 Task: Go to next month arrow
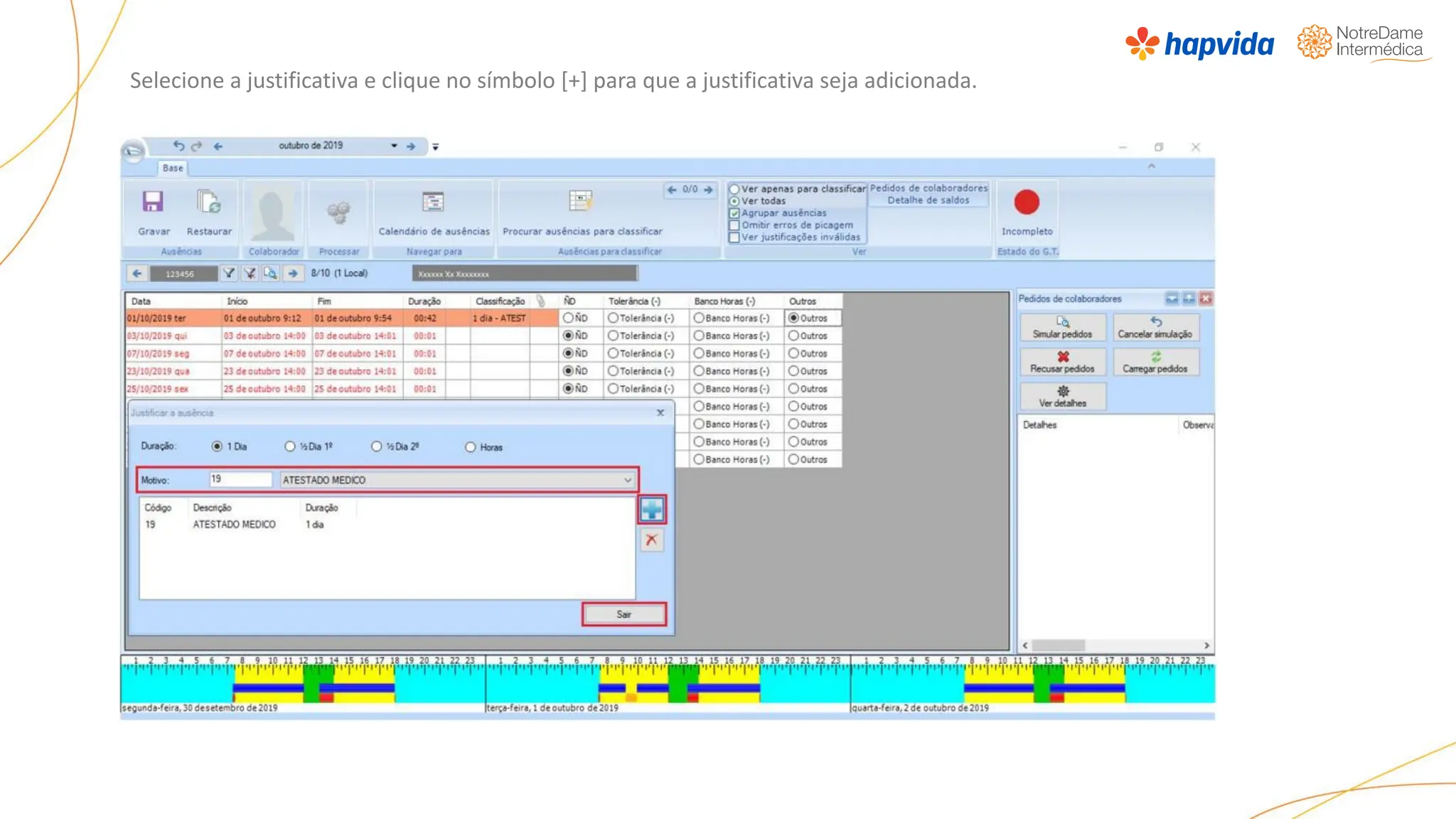pyautogui.click(x=411, y=146)
